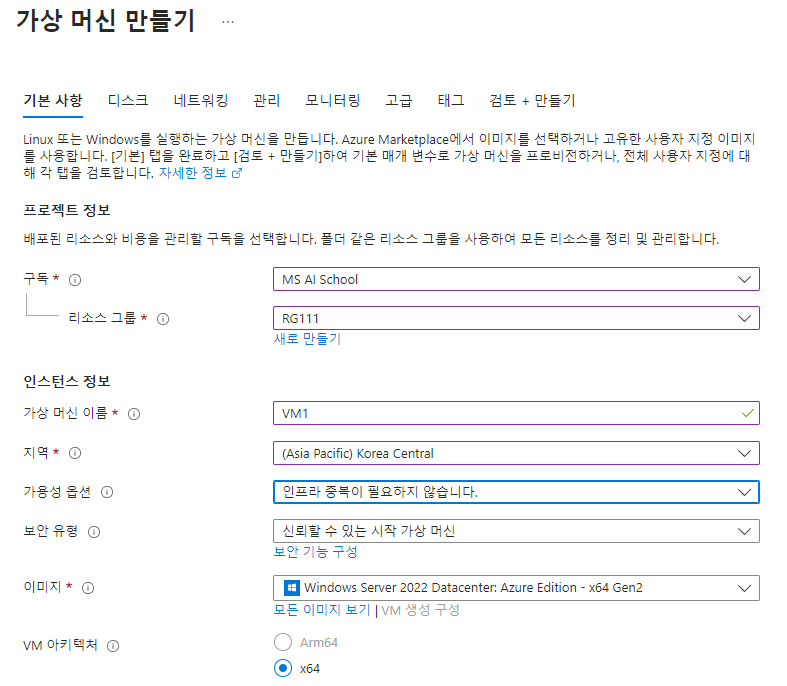Open the 자세한 정보 link
787x686 pixels.
[x=193, y=173]
